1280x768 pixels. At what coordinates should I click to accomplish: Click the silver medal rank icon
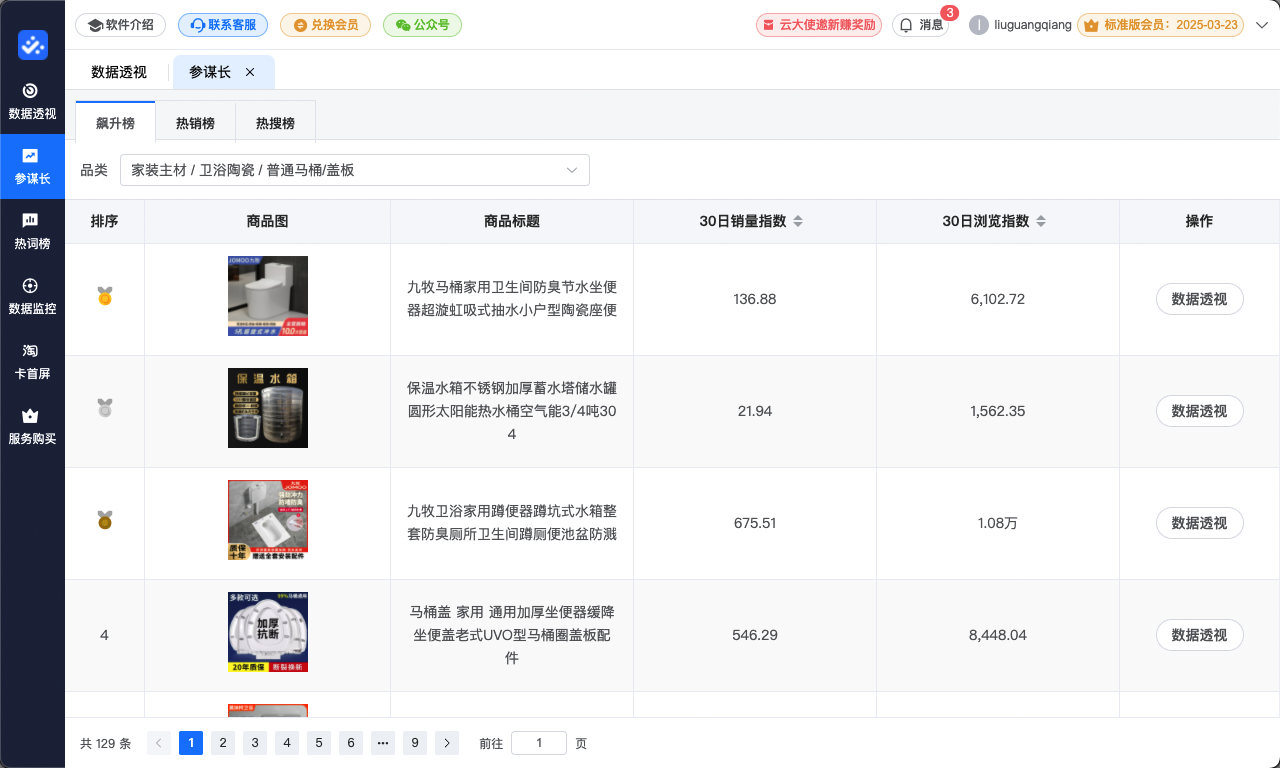[105, 408]
